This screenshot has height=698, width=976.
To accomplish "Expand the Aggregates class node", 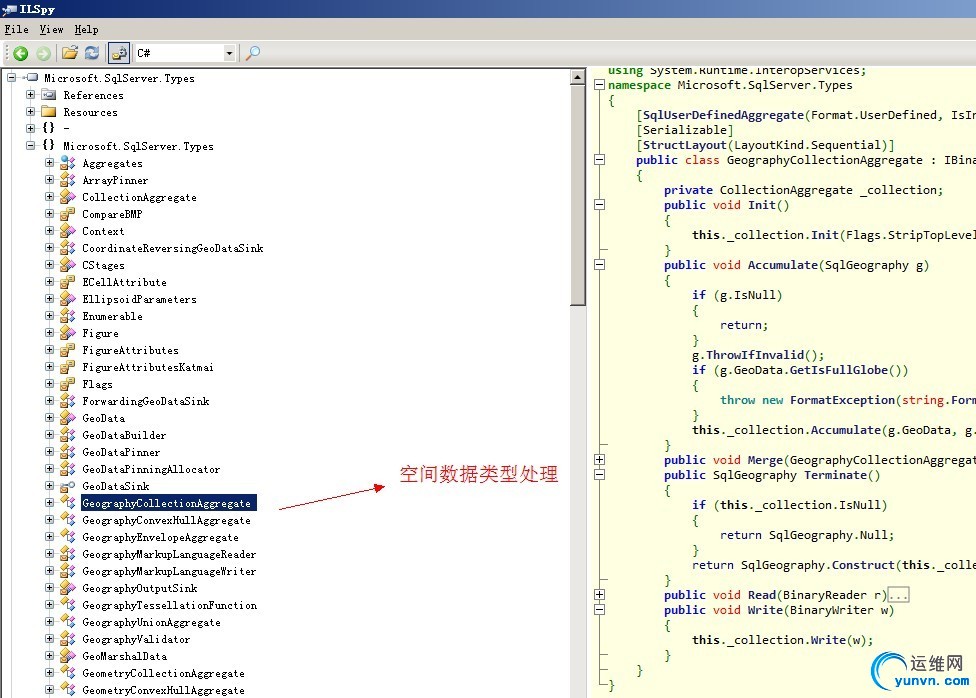I will click(49, 163).
